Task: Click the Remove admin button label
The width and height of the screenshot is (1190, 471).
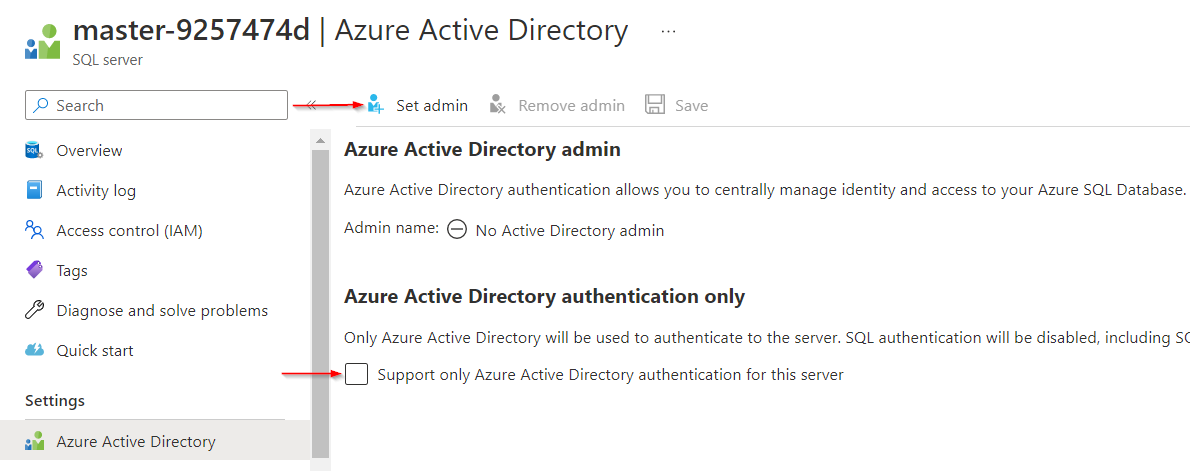Action: pyautogui.click(x=571, y=105)
